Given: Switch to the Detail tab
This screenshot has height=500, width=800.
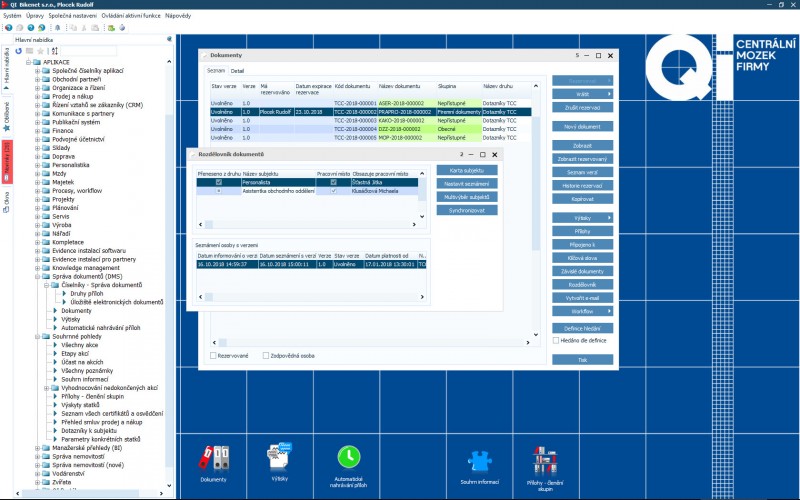Looking at the screenshot, I should point(237,71).
